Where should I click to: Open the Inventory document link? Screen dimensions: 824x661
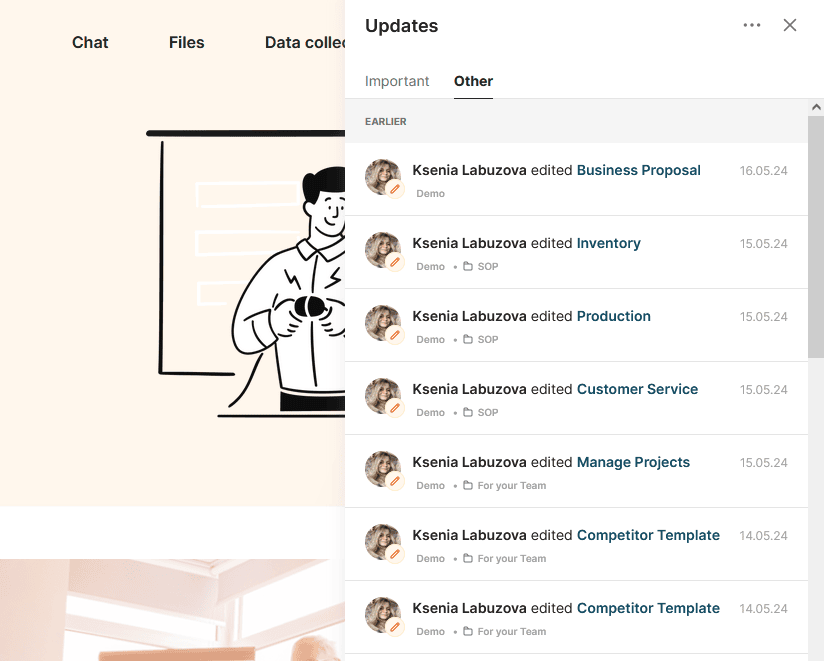point(609,243)
